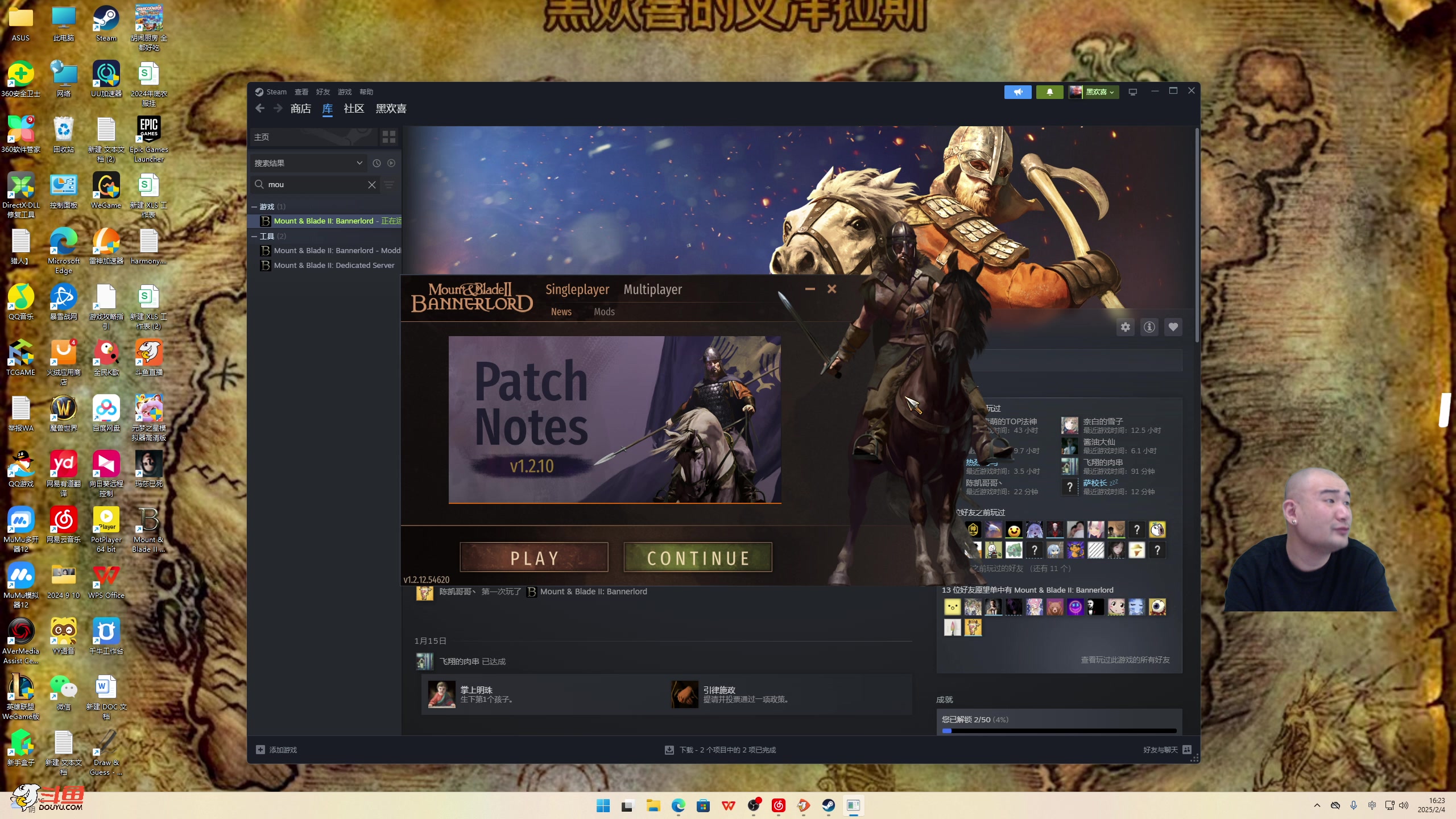Viewport: 1456px width, 819px height.
Task: Open game settings gear icon
Action: [1125, 327]
